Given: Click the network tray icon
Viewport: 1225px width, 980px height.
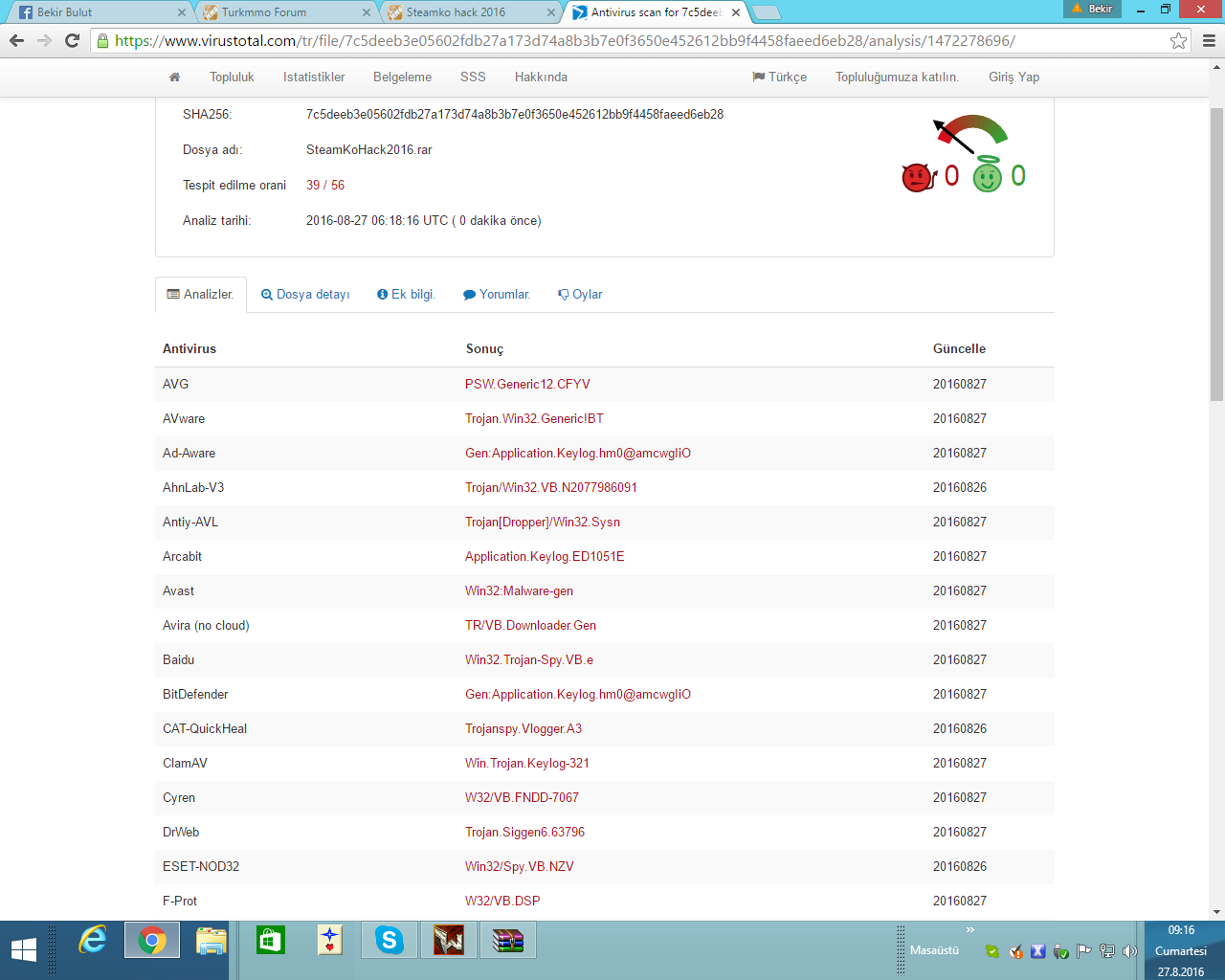Looking at the screenshot, I should pos(1107,951).
